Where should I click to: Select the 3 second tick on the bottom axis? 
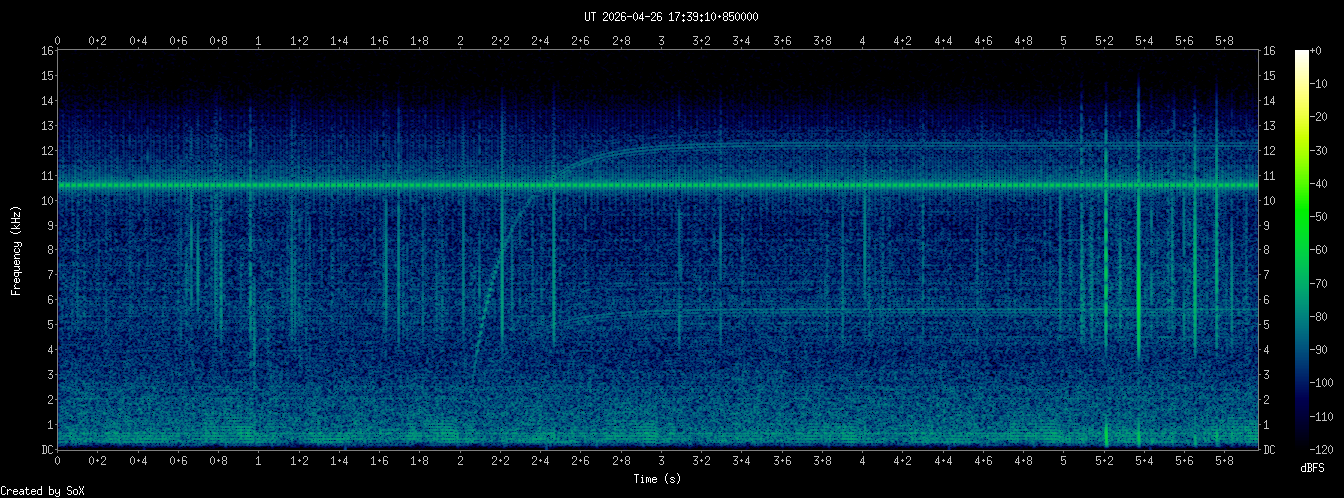click(661, 461)
